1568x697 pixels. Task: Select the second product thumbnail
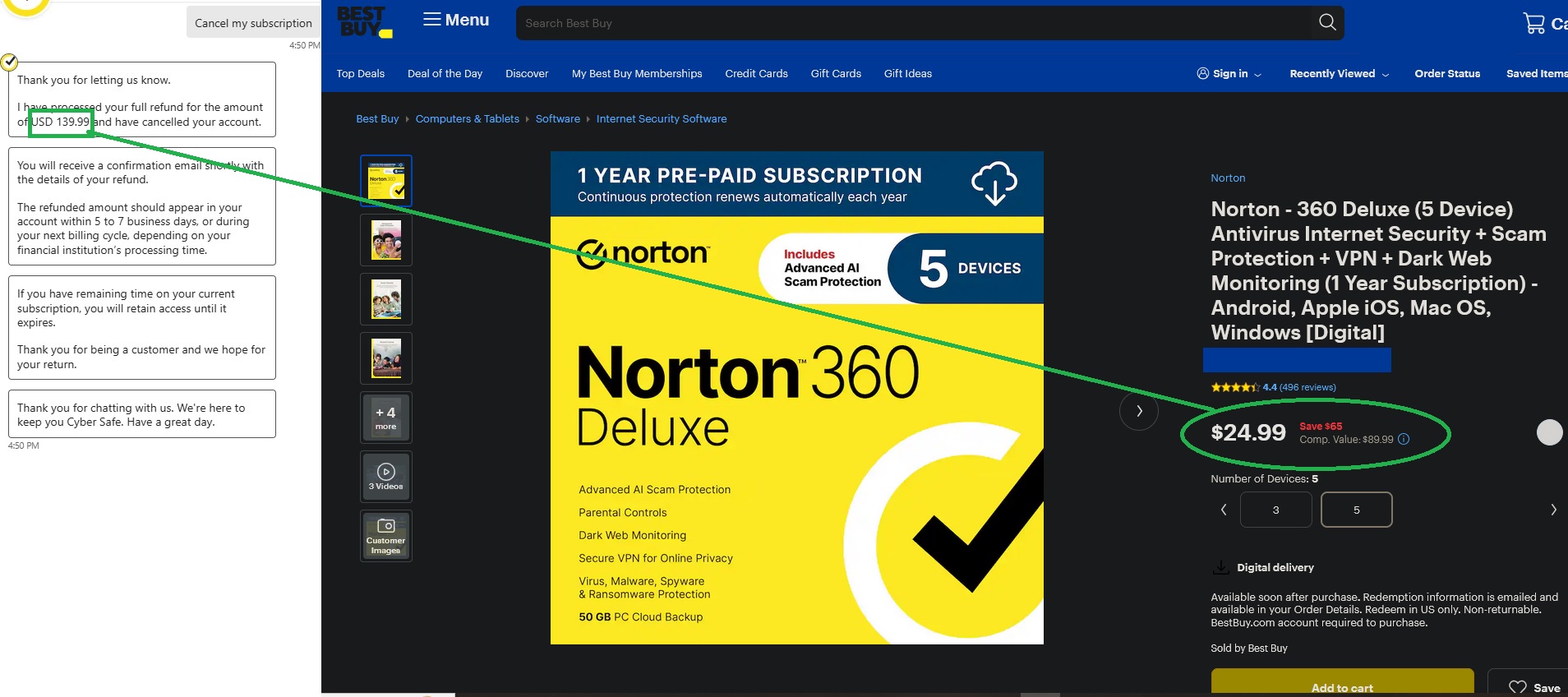click(x=386, y=240)
